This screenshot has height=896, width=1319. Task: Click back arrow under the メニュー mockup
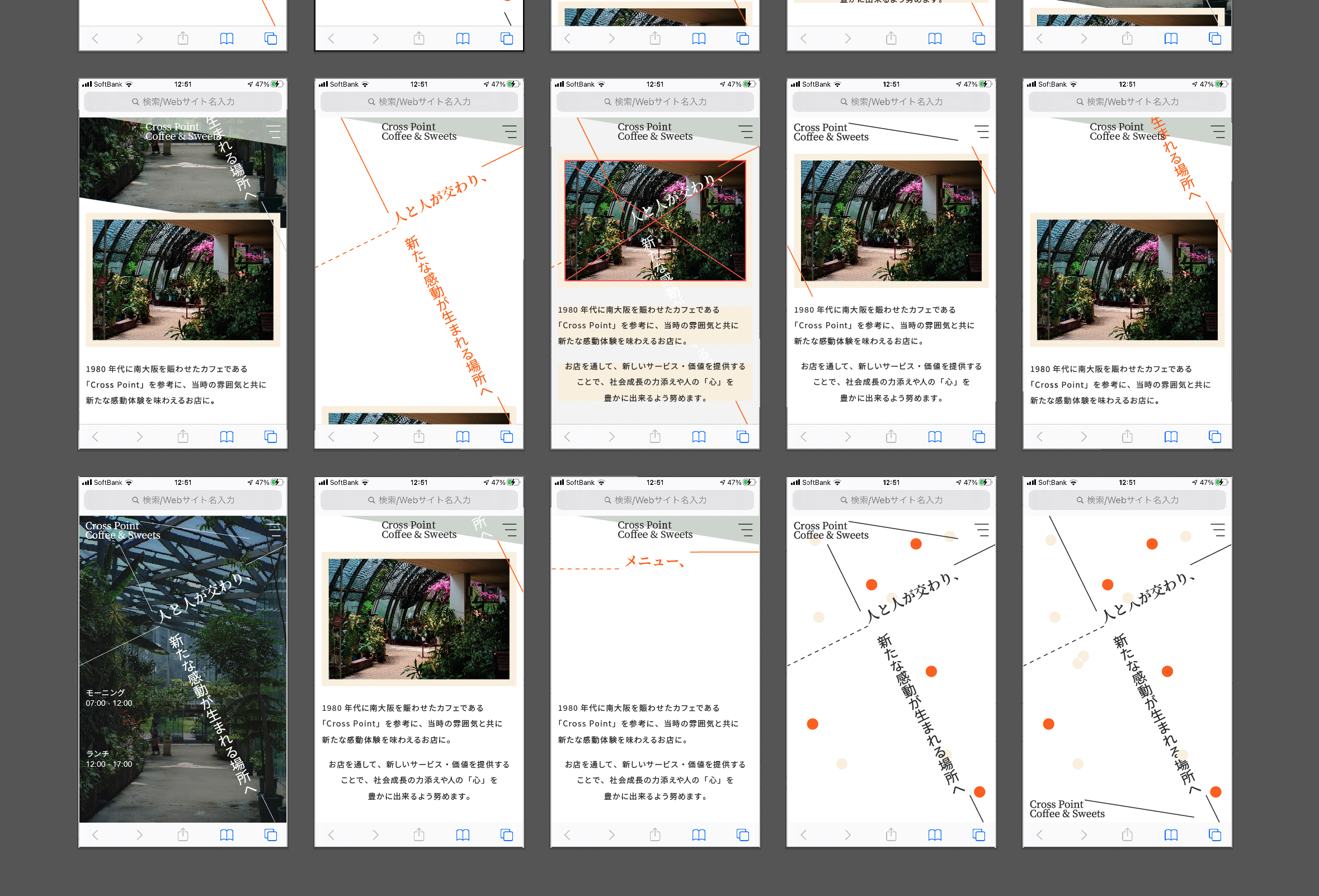568,834
